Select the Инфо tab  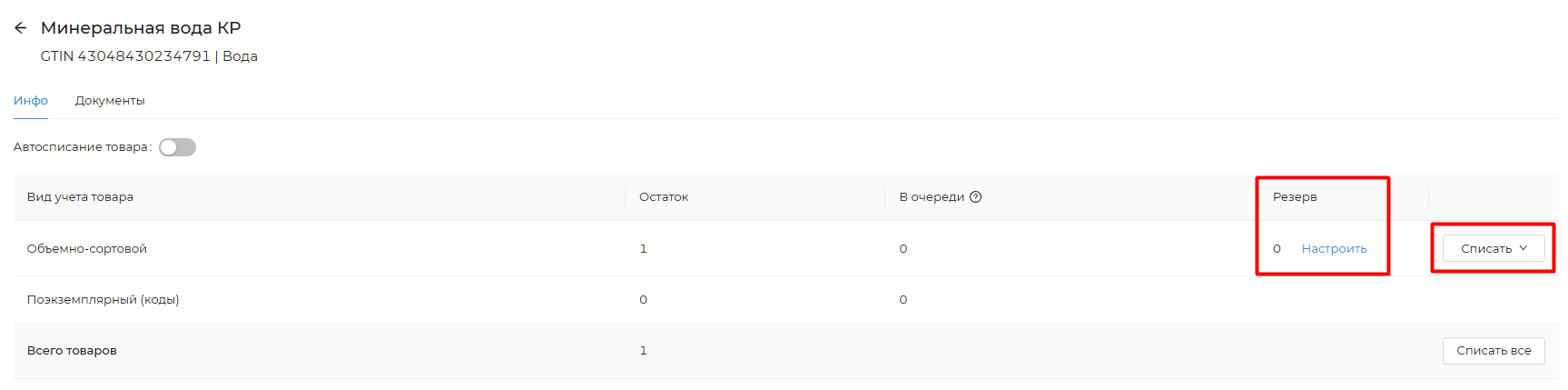(31, 101)
